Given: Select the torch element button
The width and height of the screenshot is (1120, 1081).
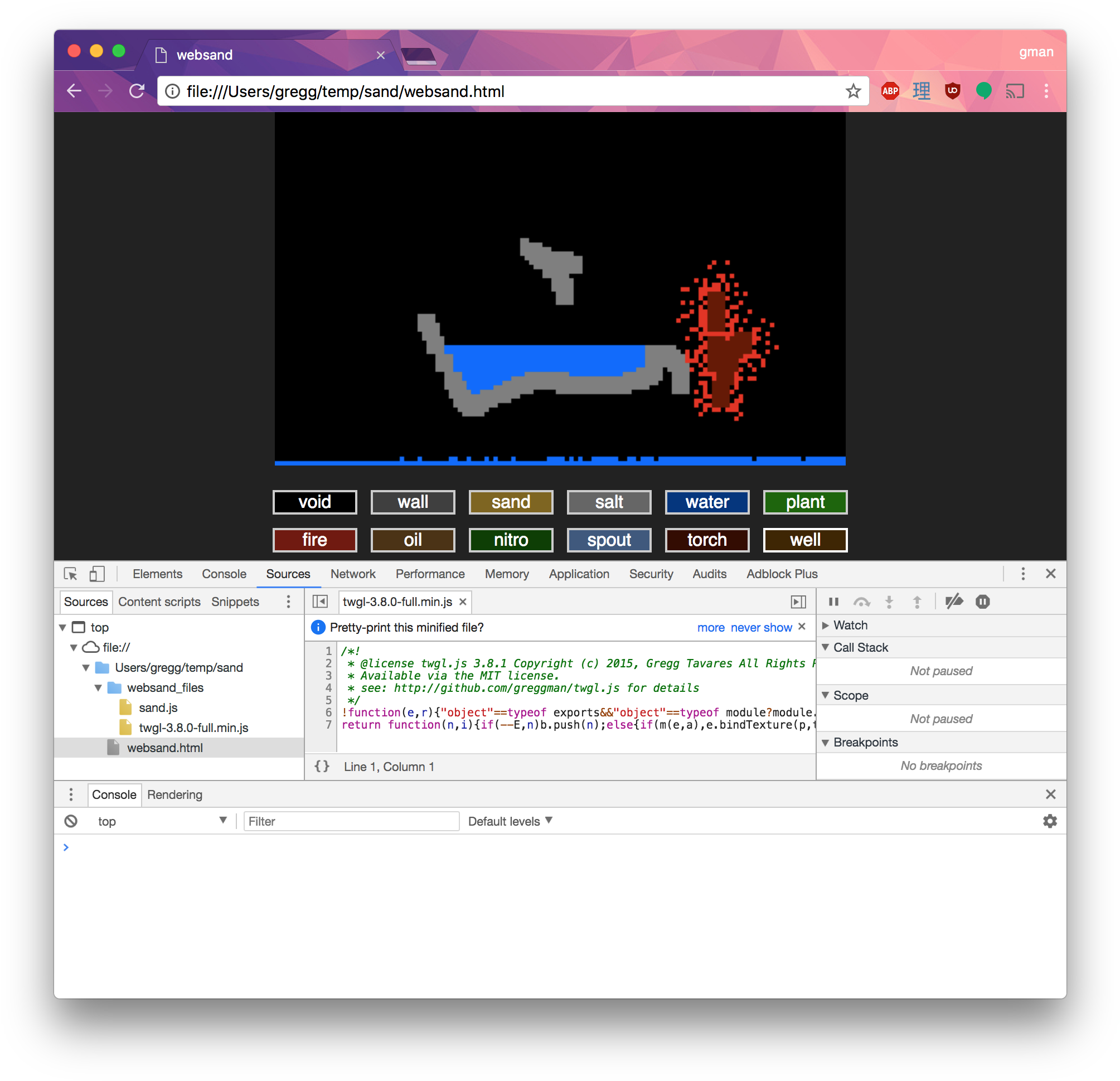Looking at the screenshot, I should point(707,540).
